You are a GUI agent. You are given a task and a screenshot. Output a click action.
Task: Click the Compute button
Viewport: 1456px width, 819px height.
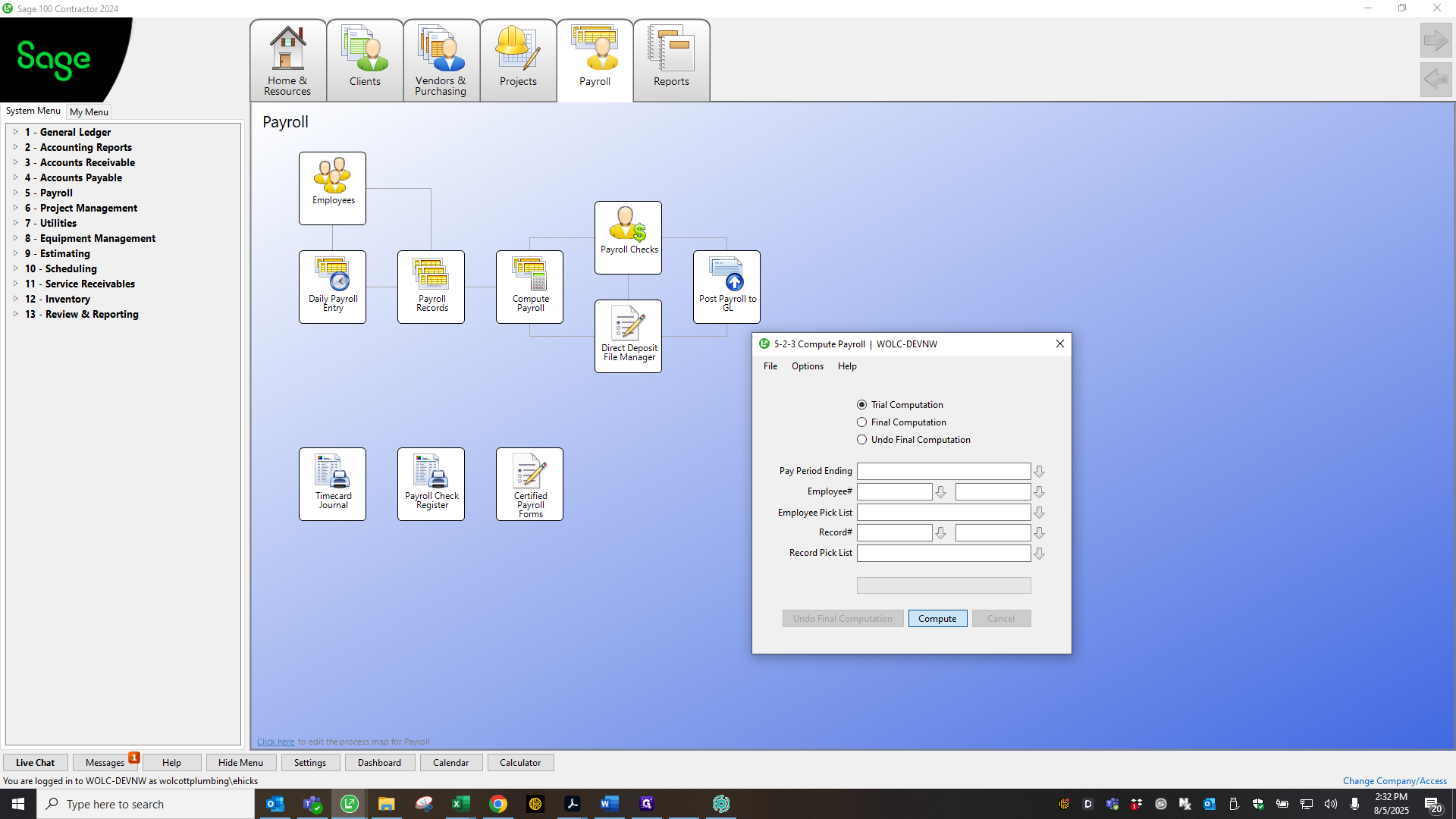coord(937,619)
